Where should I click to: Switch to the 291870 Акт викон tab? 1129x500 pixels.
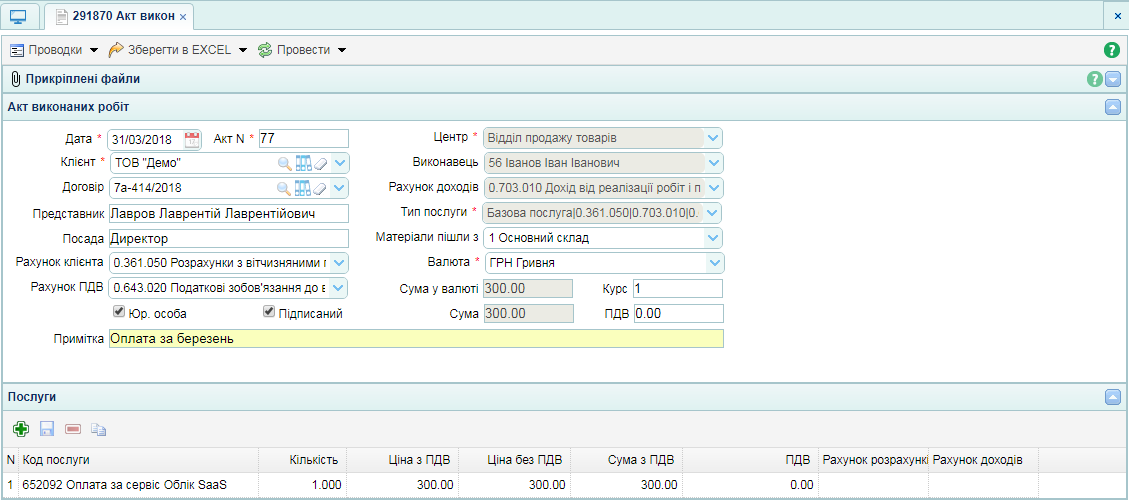pyautogui.click(x=119, y=16)
